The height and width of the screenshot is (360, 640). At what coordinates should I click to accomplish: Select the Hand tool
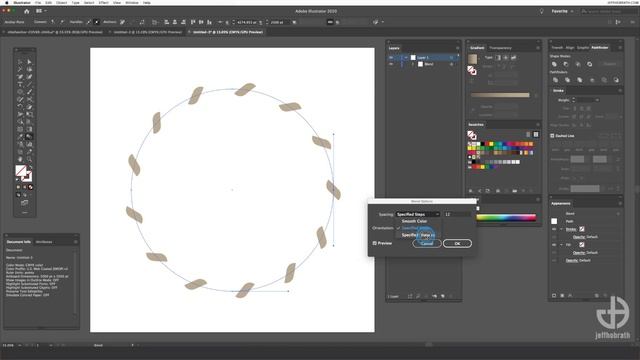pyautogui.click(x=20, y=159)
